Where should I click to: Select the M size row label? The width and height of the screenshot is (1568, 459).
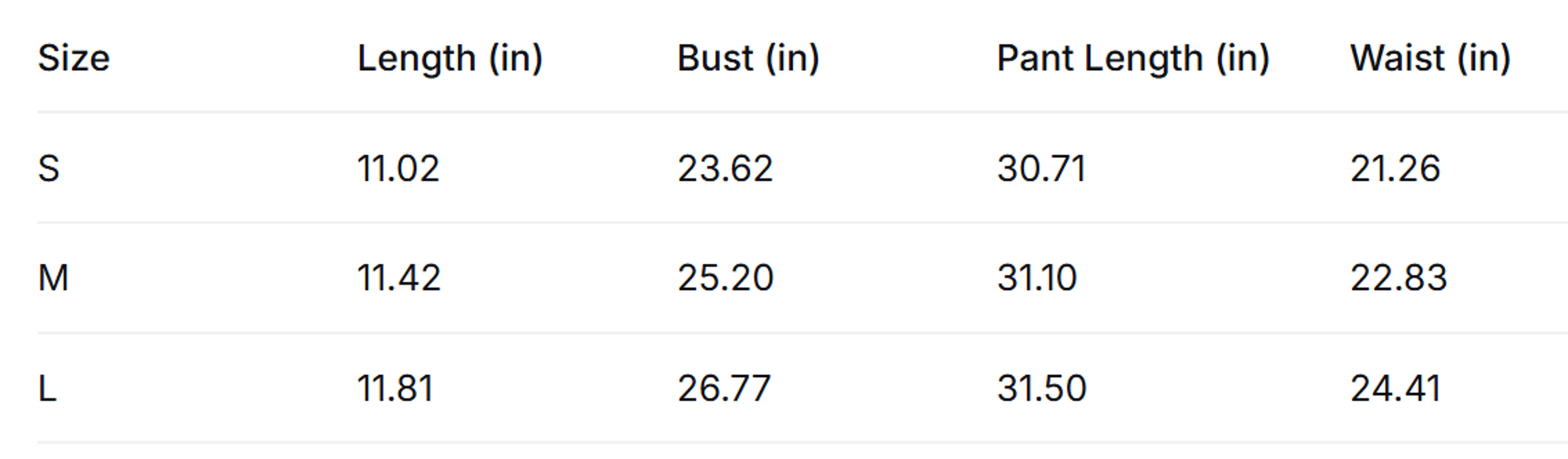tap(53, 278)
